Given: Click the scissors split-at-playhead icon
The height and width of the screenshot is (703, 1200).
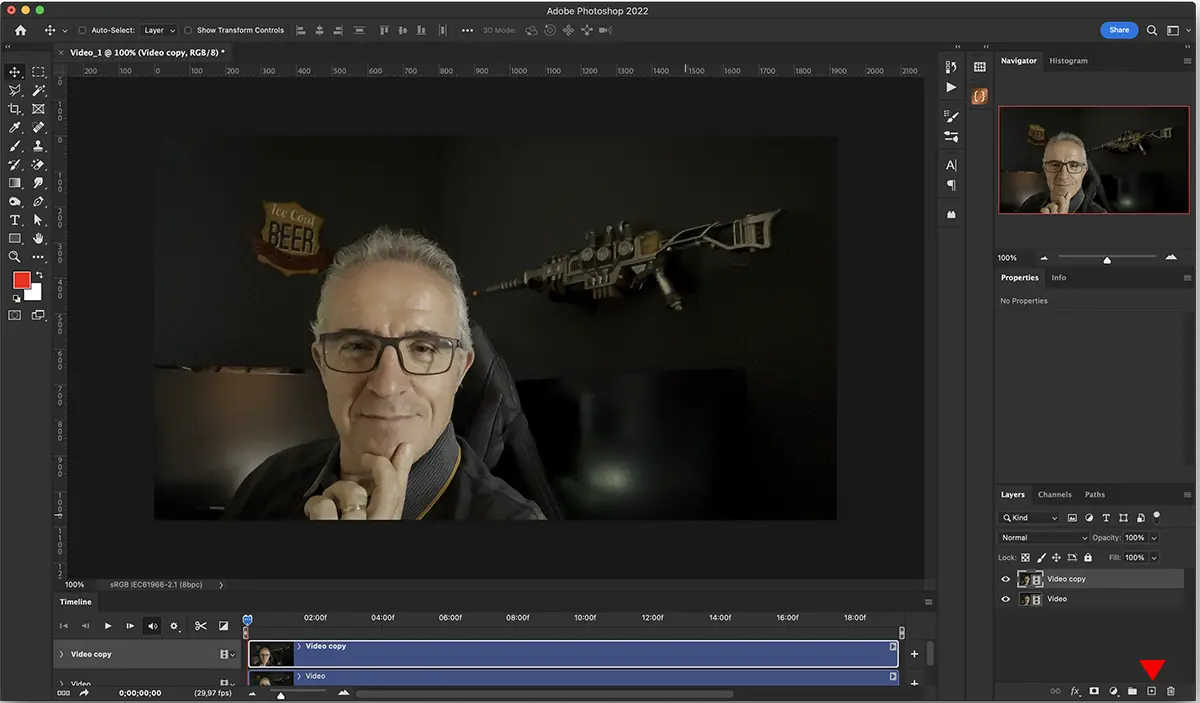Looking at the screenshot, I should click(200, 626).
